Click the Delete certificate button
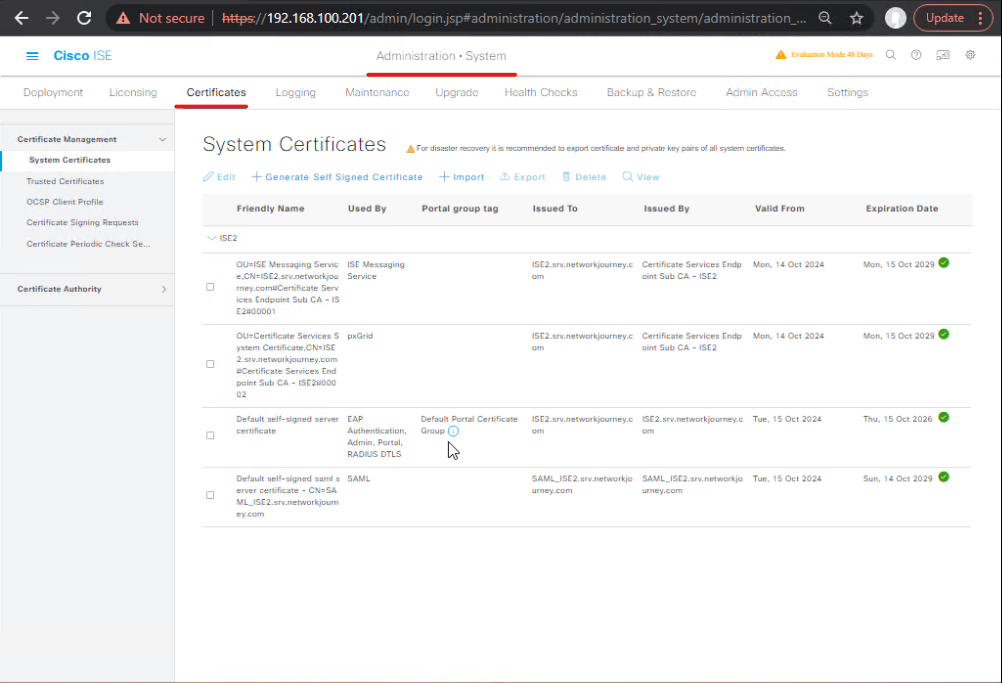 [x=584, y=177]
